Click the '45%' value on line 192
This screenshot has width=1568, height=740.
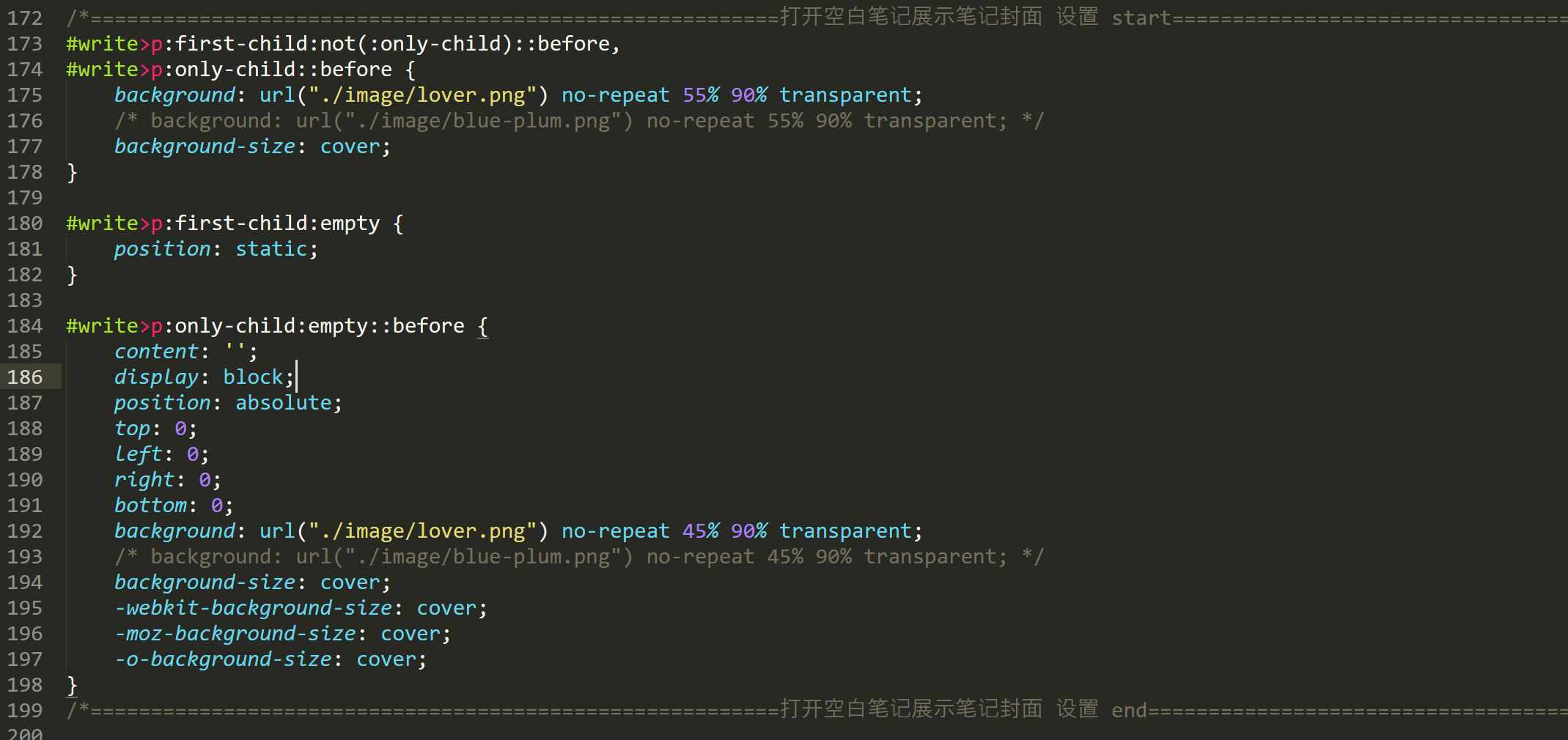click(x=701, y=530)
